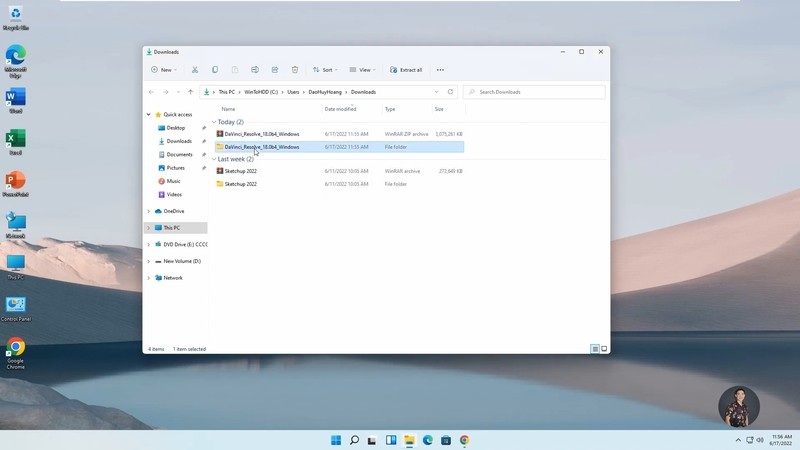This screenshot has height=450, width=800.
Task: Collapse the Today (2) group
Action: pos(214,122)
